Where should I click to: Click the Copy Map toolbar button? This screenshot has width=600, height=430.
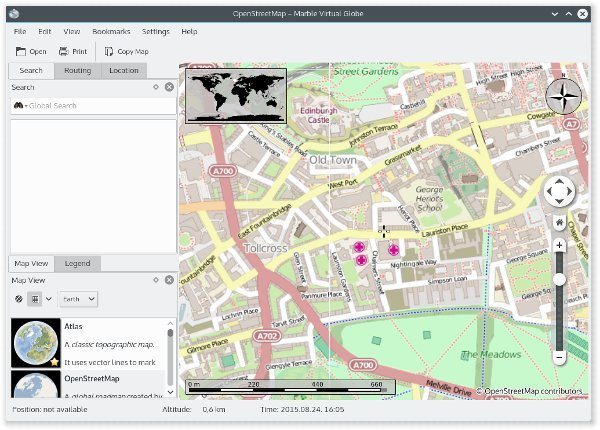point(126,51)
